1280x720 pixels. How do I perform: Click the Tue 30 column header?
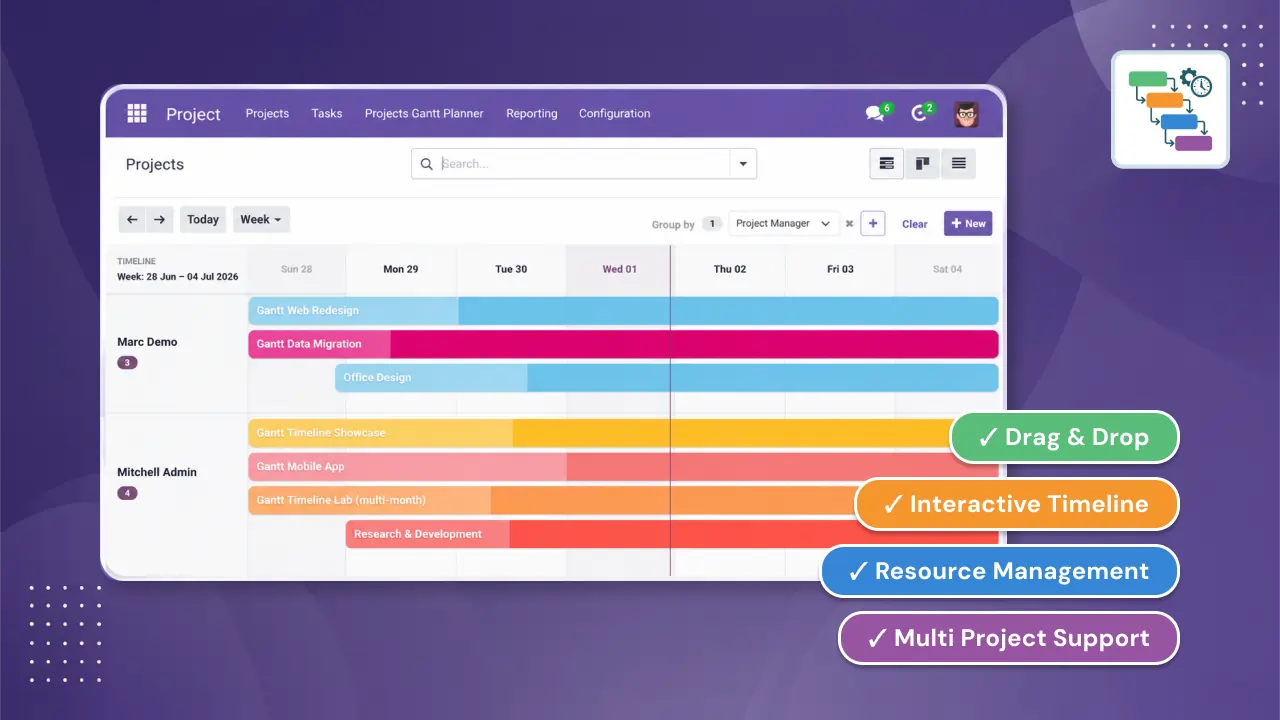tap(511, 269)
